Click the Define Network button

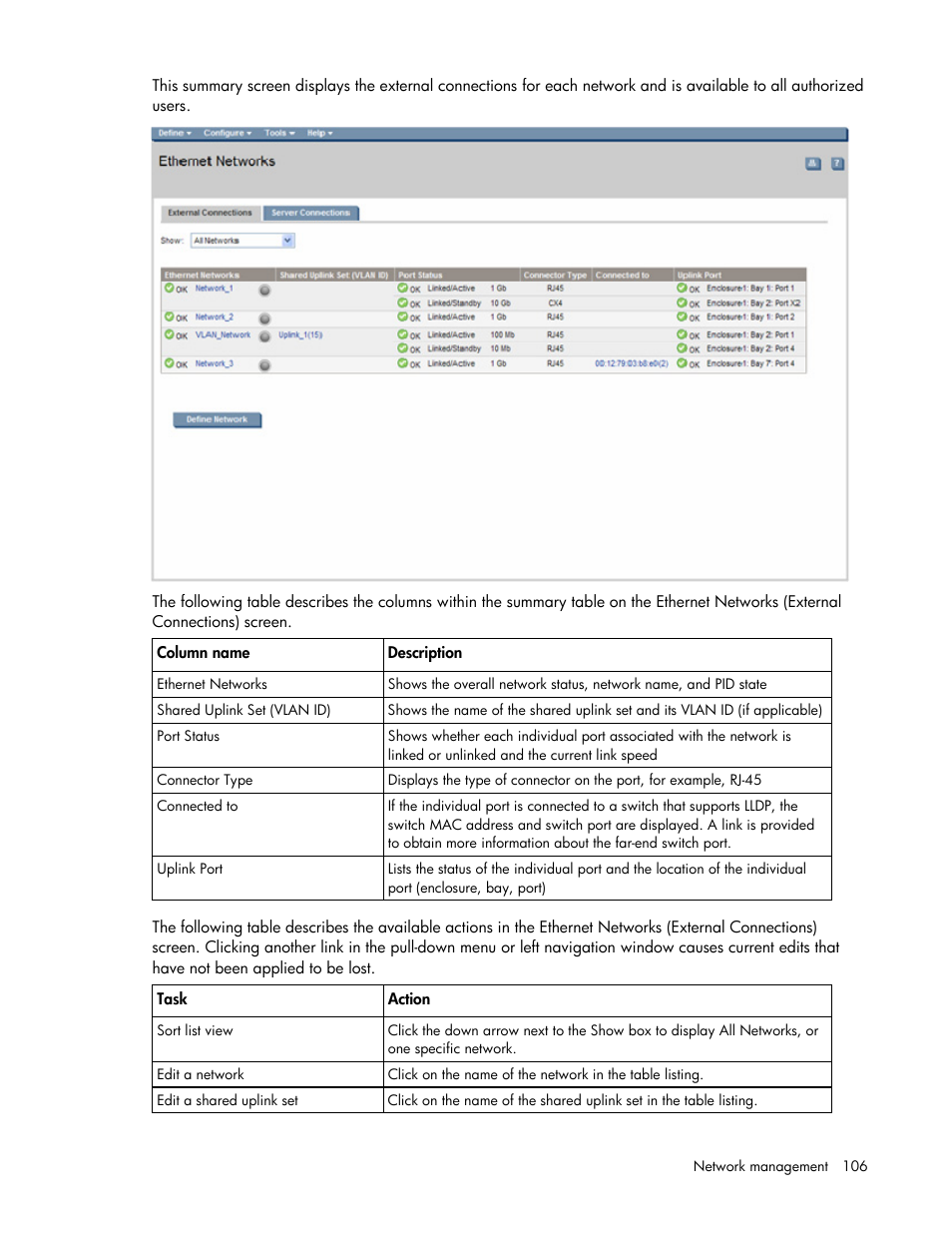(x=217, y=420)
